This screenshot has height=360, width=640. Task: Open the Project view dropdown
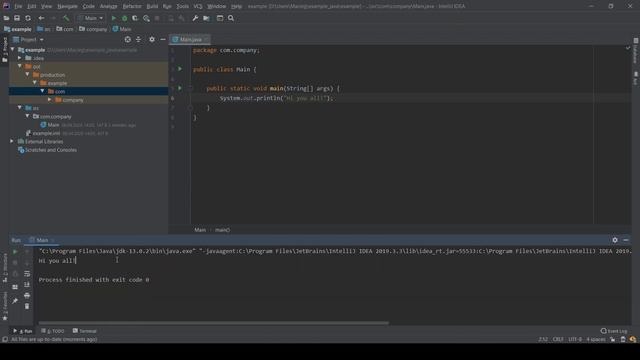click(x=29, y=40)
